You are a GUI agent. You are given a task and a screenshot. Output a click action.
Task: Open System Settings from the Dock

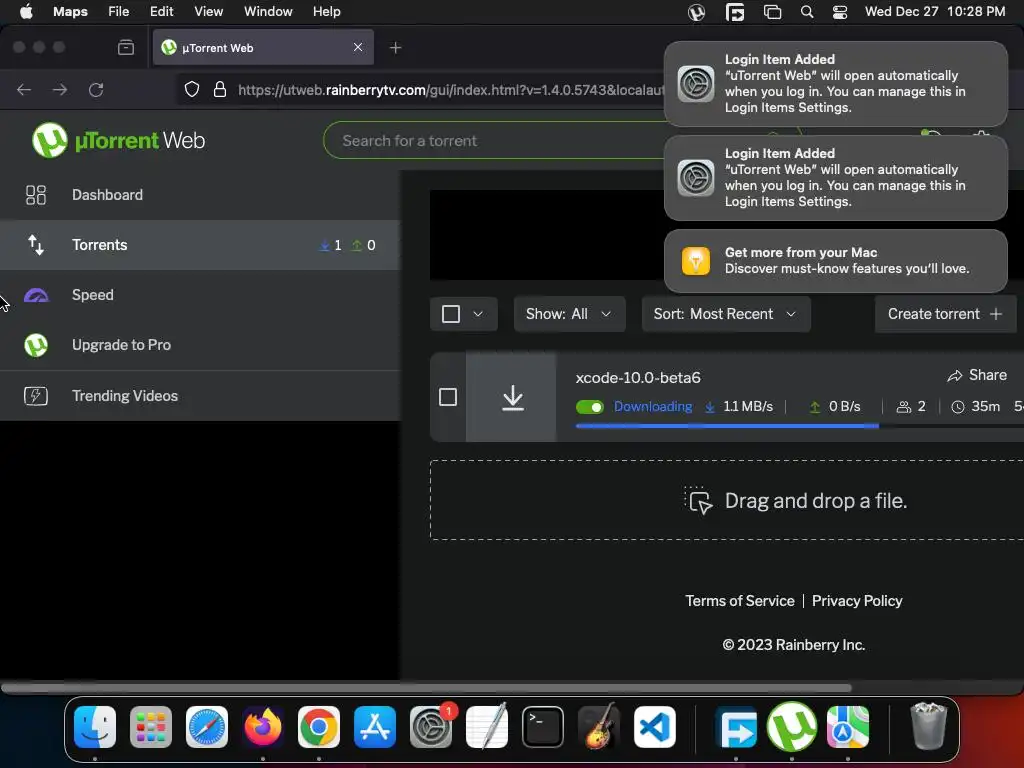click(431, 727)
